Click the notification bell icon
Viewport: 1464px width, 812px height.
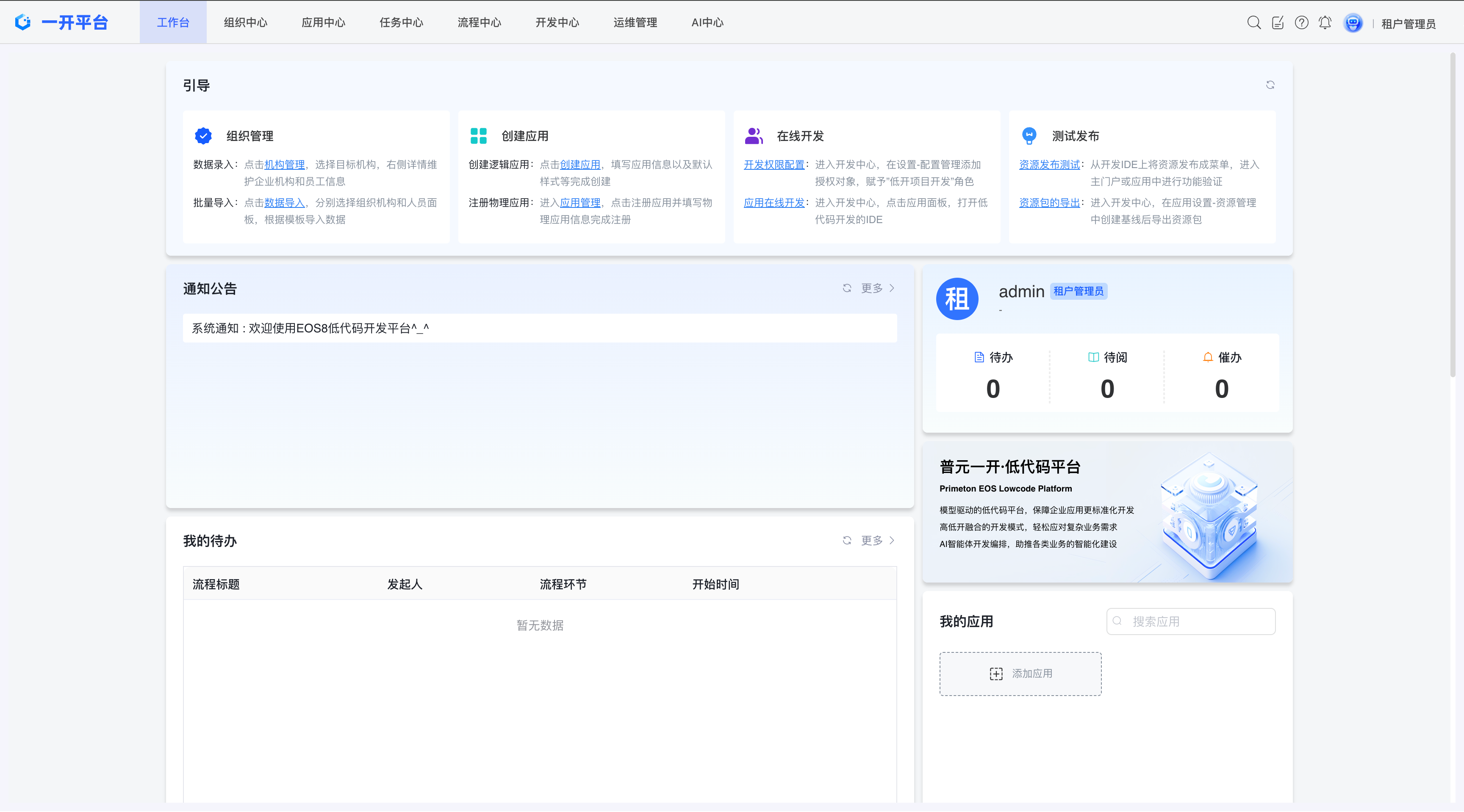(x=1325, y=23)
